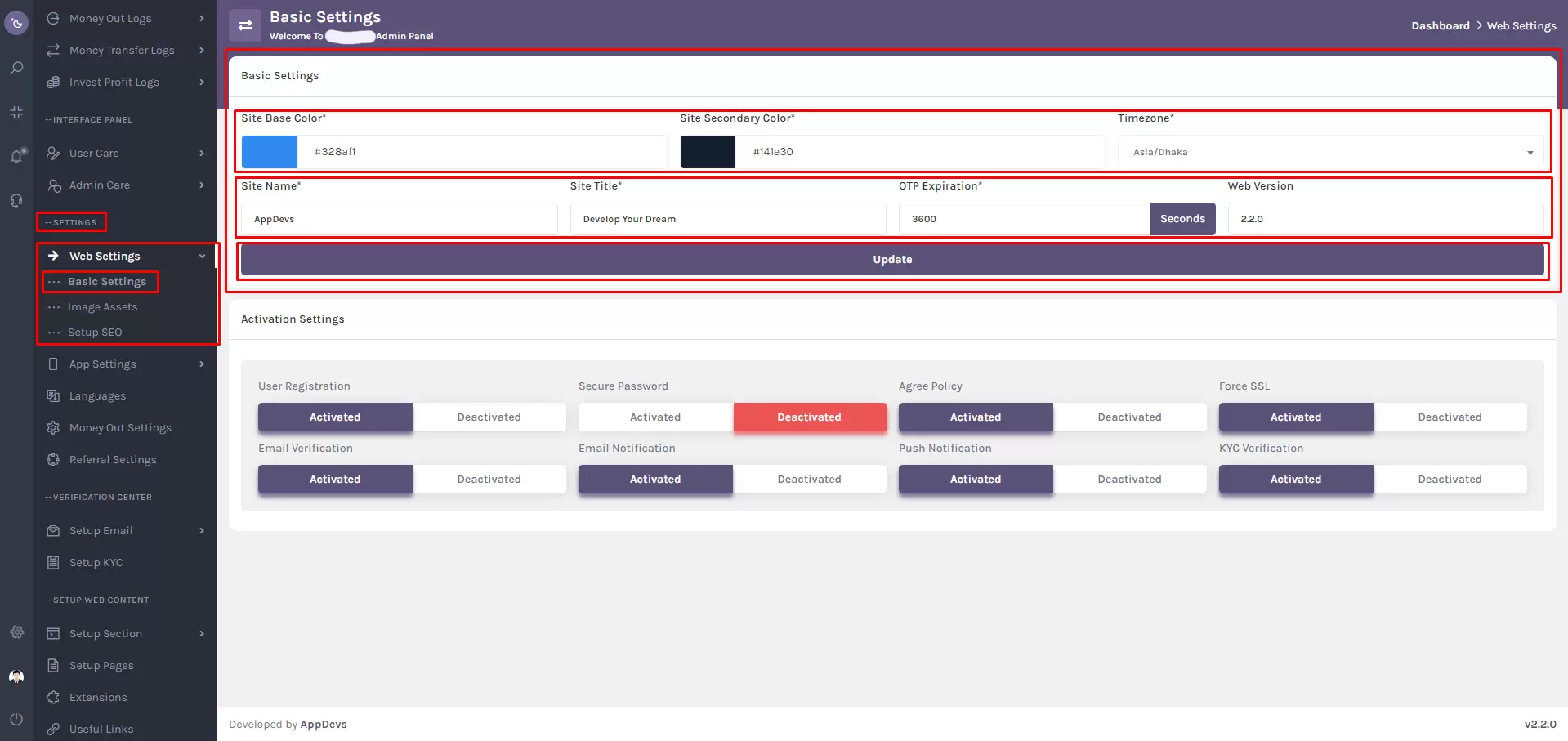Click the Invest Profit Logs coins icon
The image size is (1568, 741).
coord(53,82)
